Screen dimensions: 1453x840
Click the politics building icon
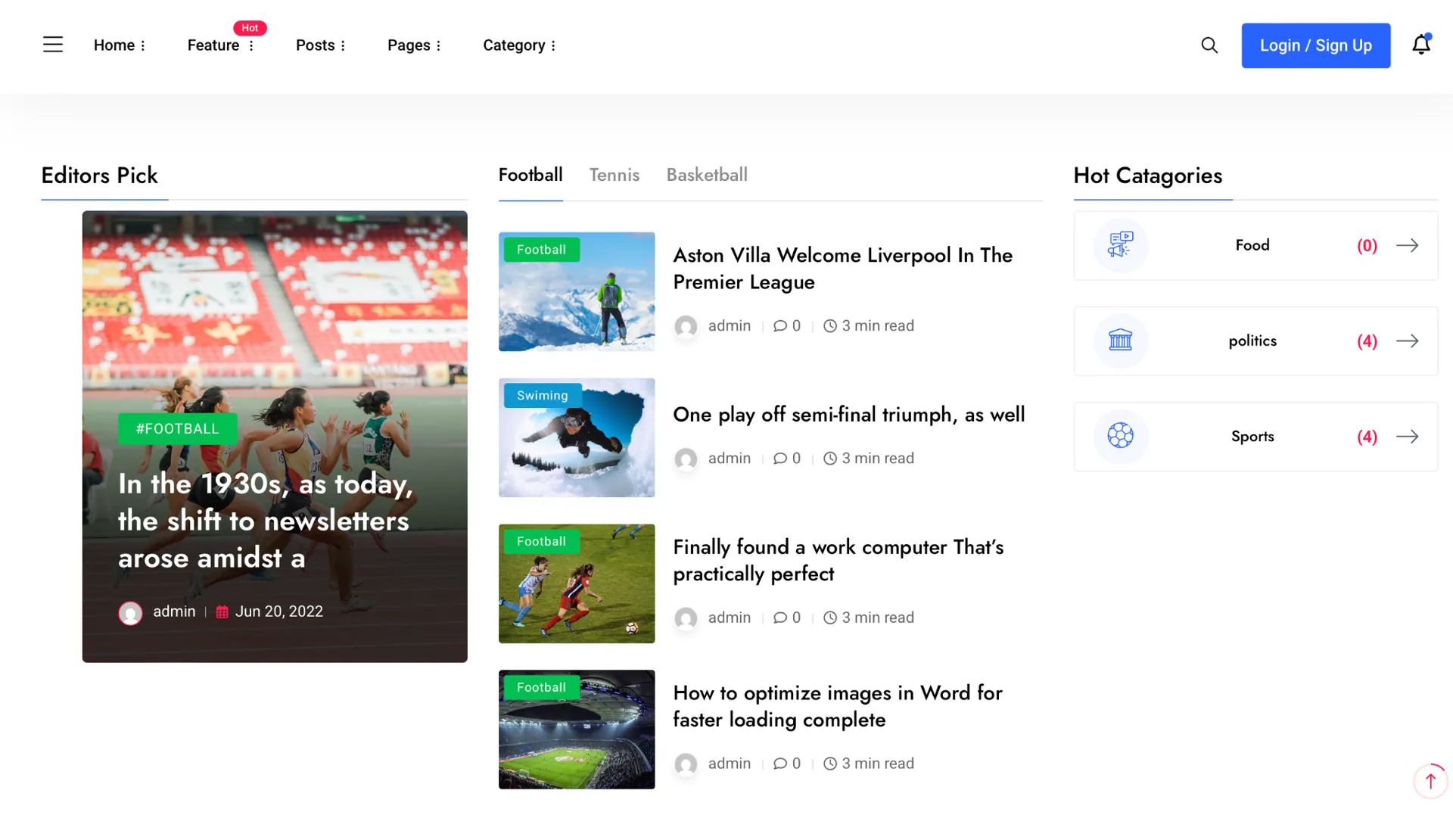coord(1120,341)
